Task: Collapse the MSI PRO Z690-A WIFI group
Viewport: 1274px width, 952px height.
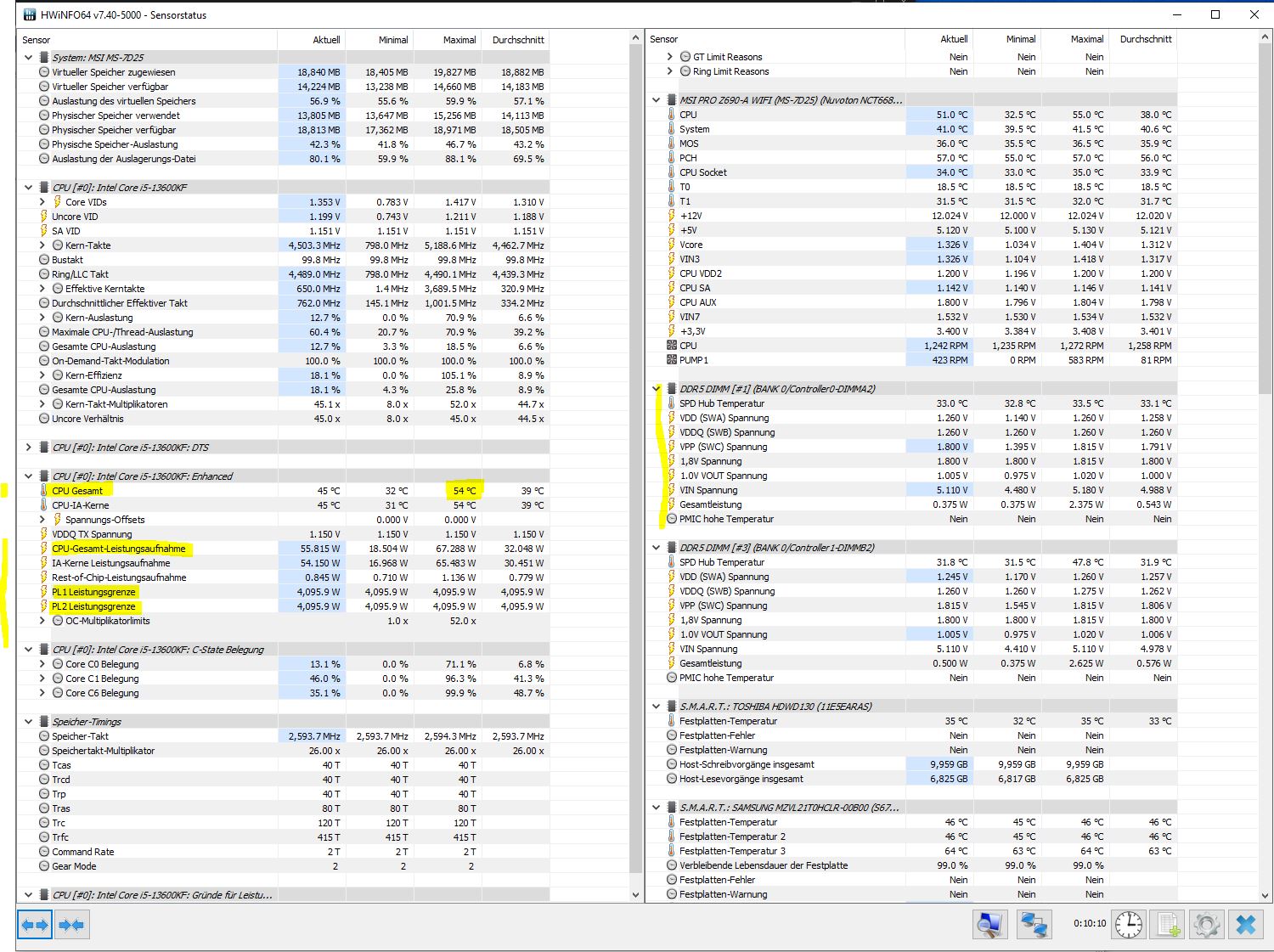Action: (656, 100)
